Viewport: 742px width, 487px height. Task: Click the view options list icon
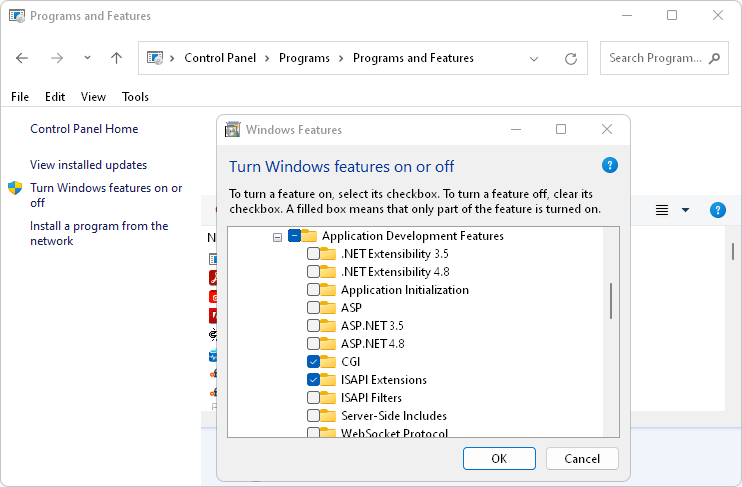(662, 210)
